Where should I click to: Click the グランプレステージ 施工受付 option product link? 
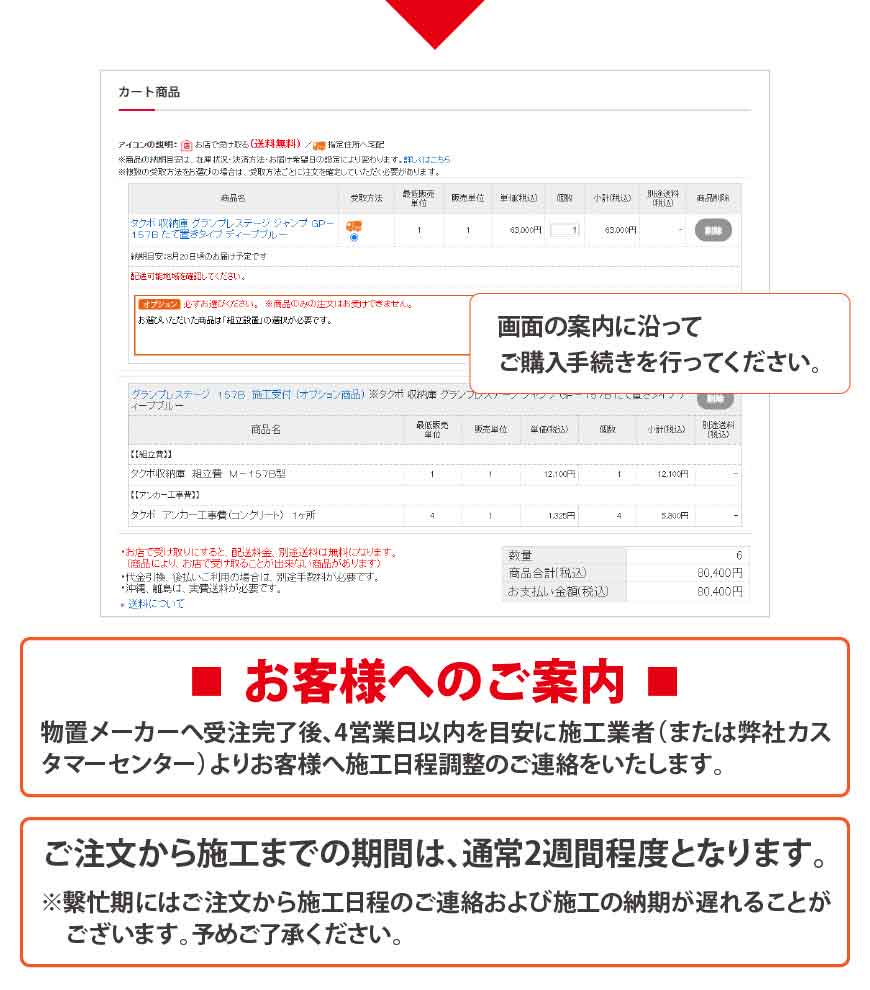(x=247, y=395)
